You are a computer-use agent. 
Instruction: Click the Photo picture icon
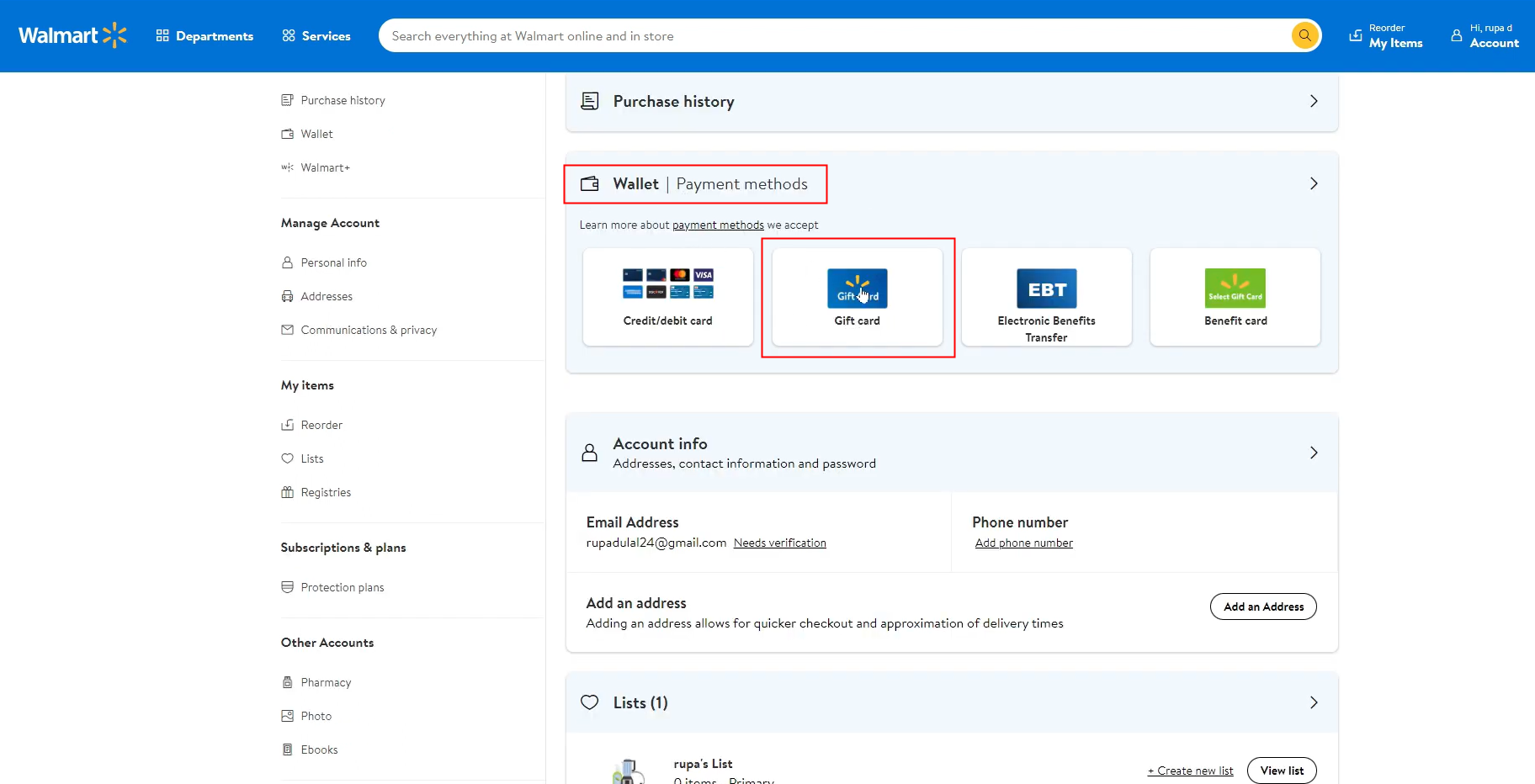click(x=287, y=716)
